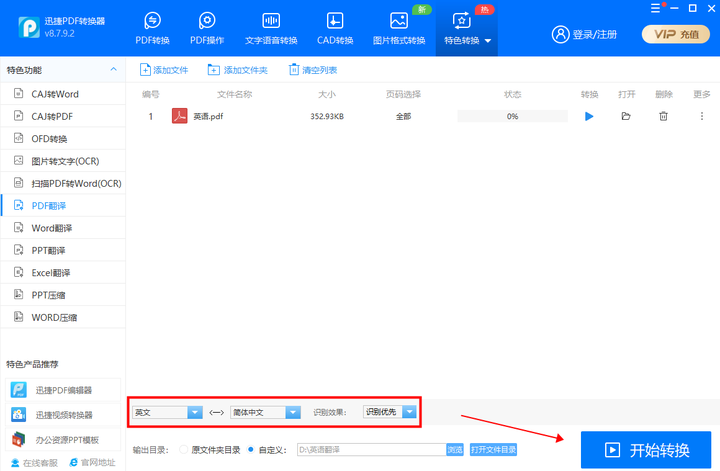Click the VIP充值 button

[x=675, y=34]
